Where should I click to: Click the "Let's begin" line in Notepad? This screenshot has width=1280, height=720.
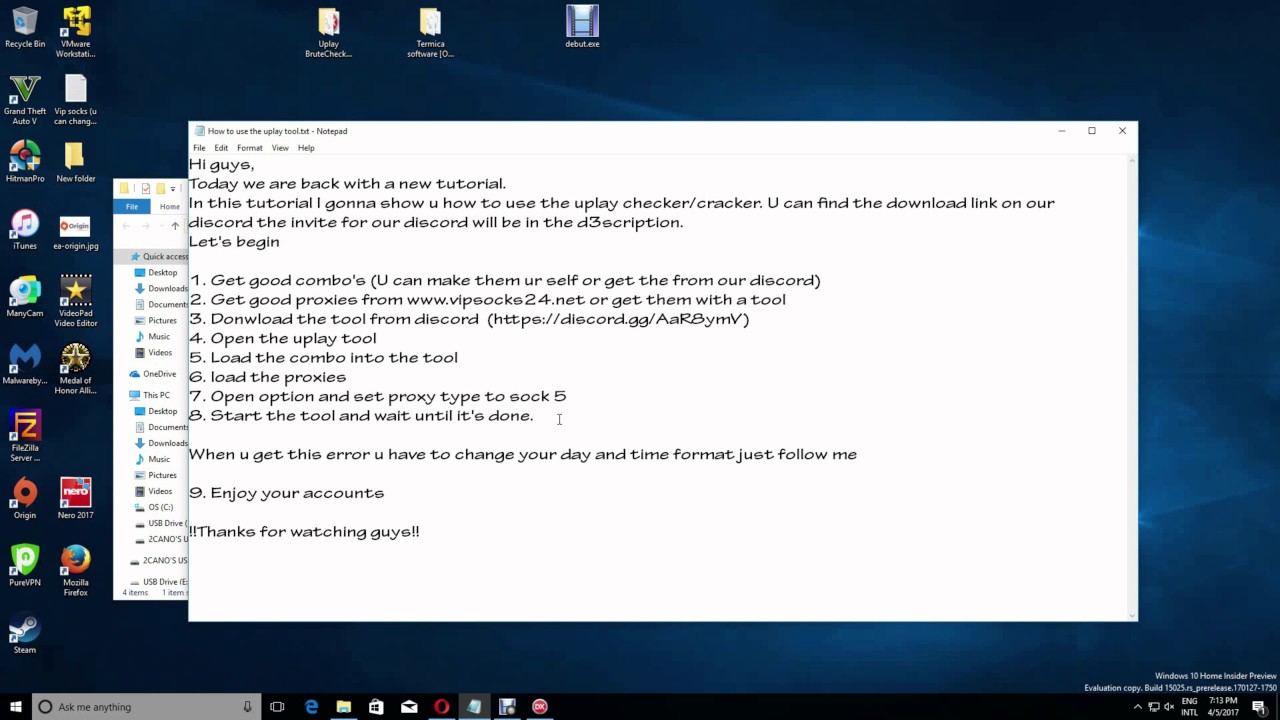[234, 241]
